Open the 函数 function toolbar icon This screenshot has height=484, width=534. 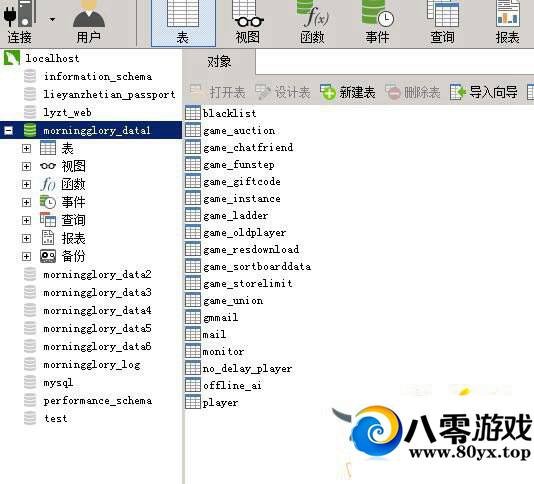tap(312, 22)
